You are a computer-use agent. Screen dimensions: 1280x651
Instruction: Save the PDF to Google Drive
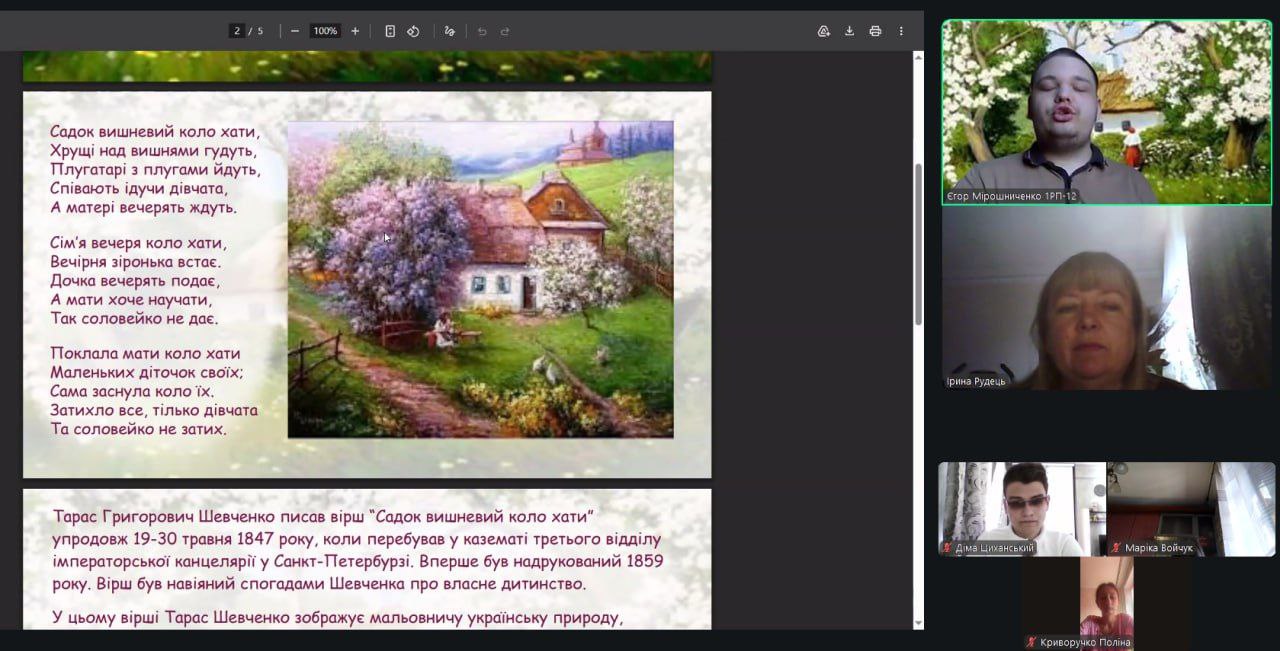(x=824, y=31)
